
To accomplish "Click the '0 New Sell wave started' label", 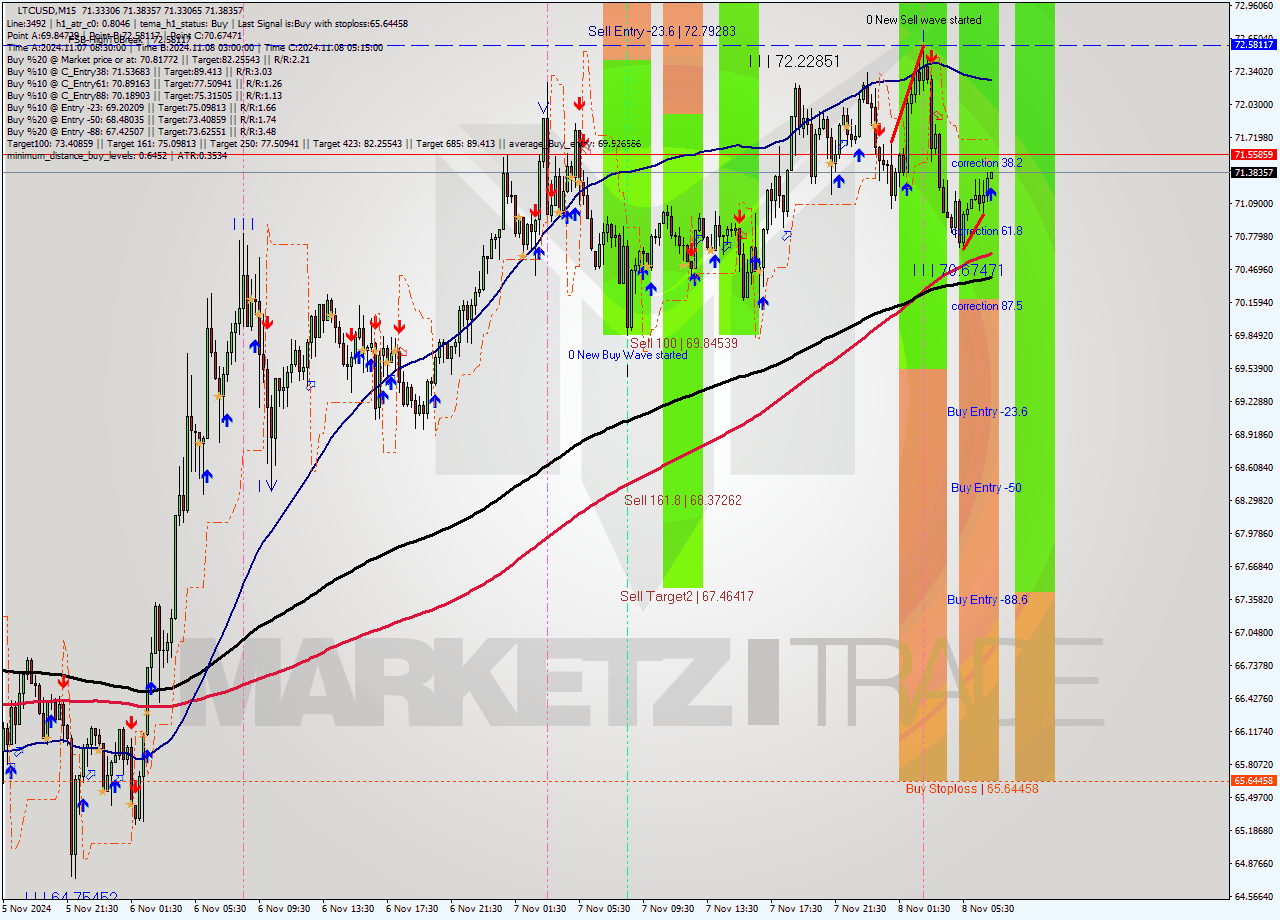I will click(x=924, y=20).
